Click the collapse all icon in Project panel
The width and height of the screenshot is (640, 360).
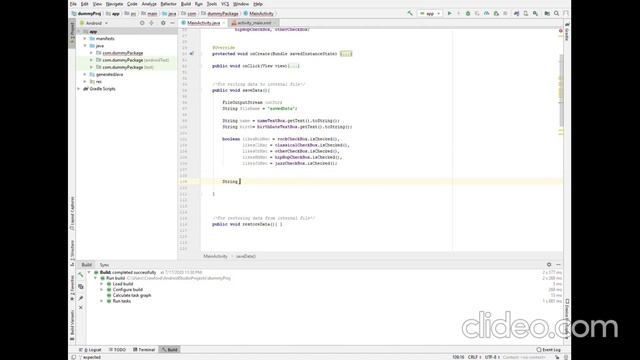pos(151,23)
